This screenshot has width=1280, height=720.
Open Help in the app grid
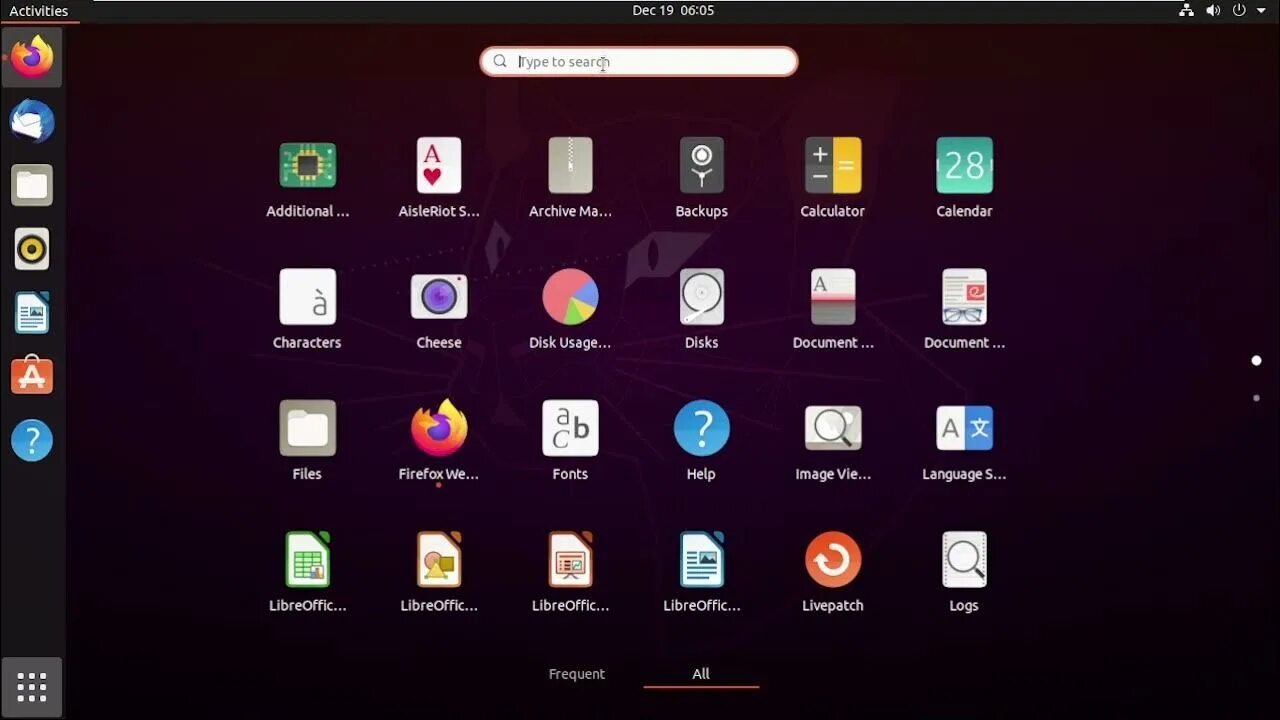(701, 428)
